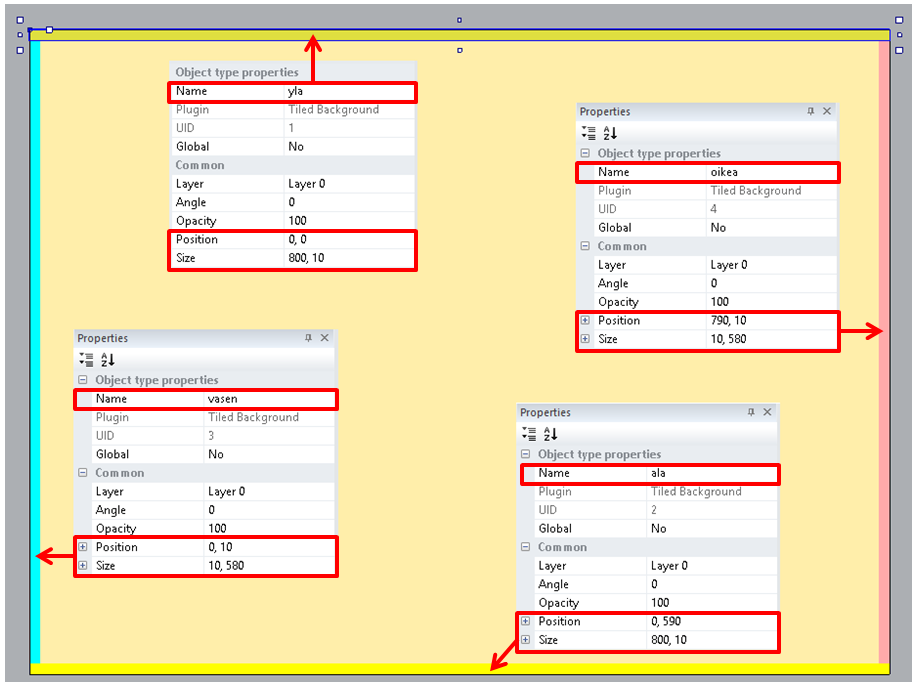Click Alphabetical sort icon in oikea Properties panel
The image size is (913, 685).
pyautogui.click(x=610, y=133)
